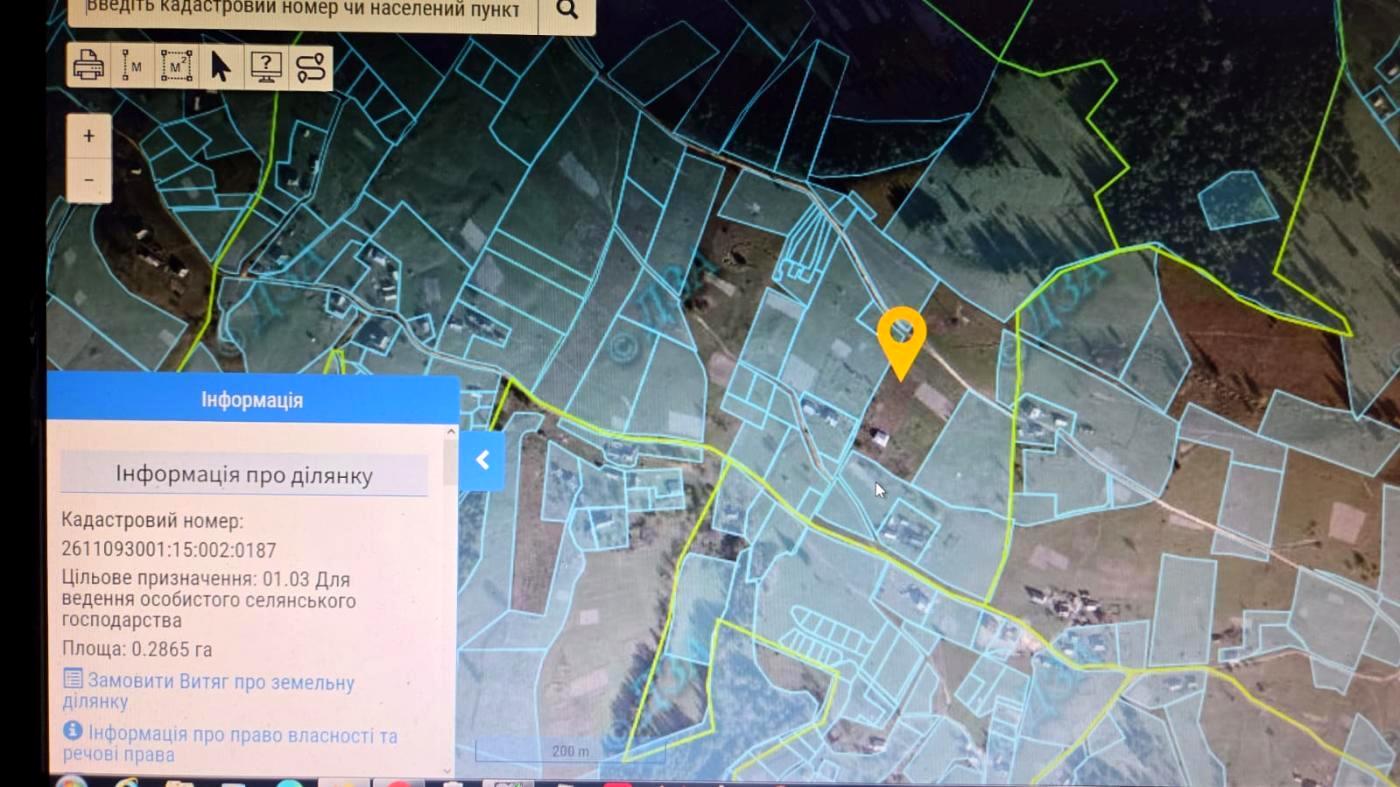Open the Інформація tab header
The height and width of the screenshot is (787, 1400).
(252, 400)
